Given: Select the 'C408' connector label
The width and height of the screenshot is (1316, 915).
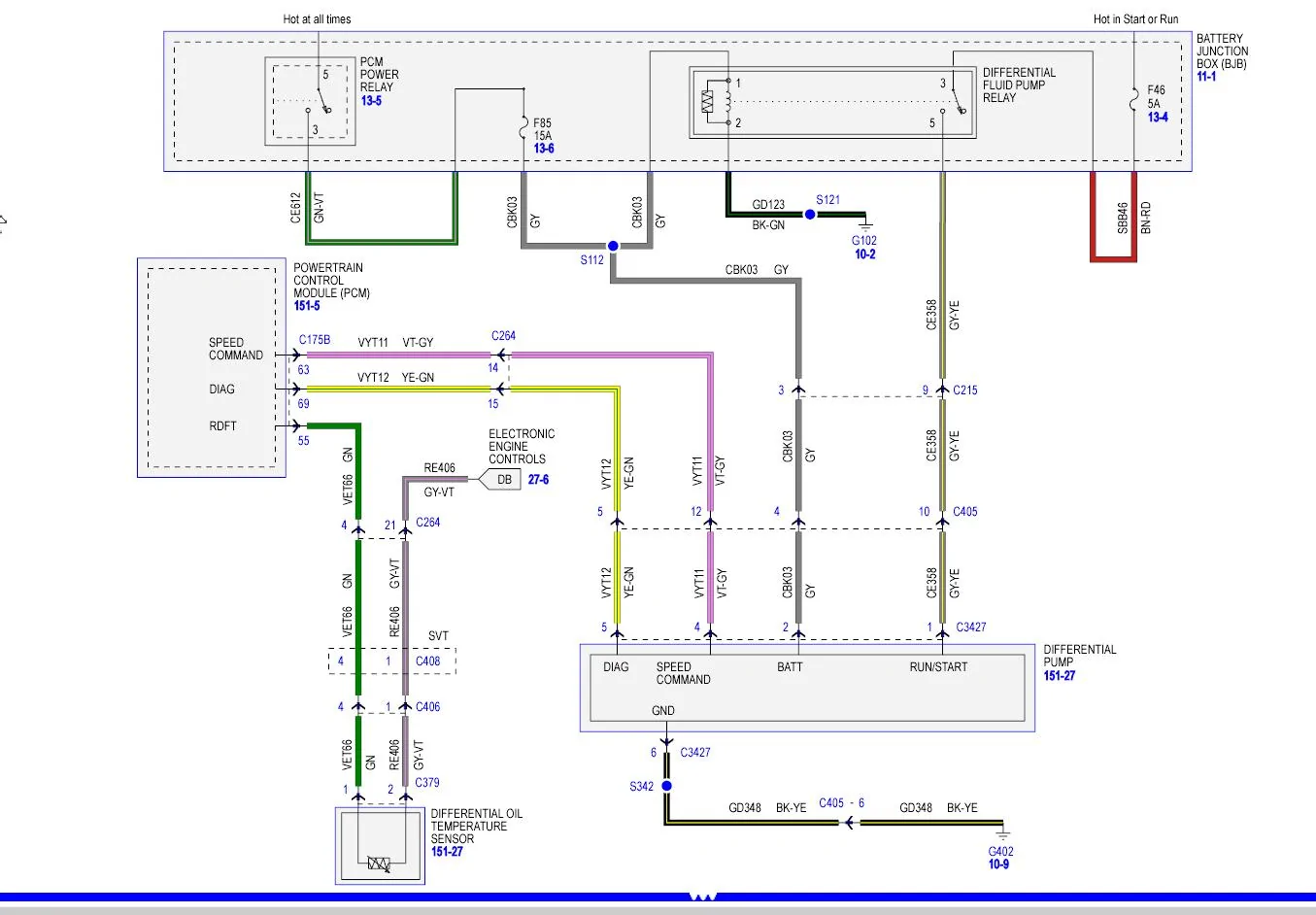Looking at the screenshot, I should pos(427,661).
